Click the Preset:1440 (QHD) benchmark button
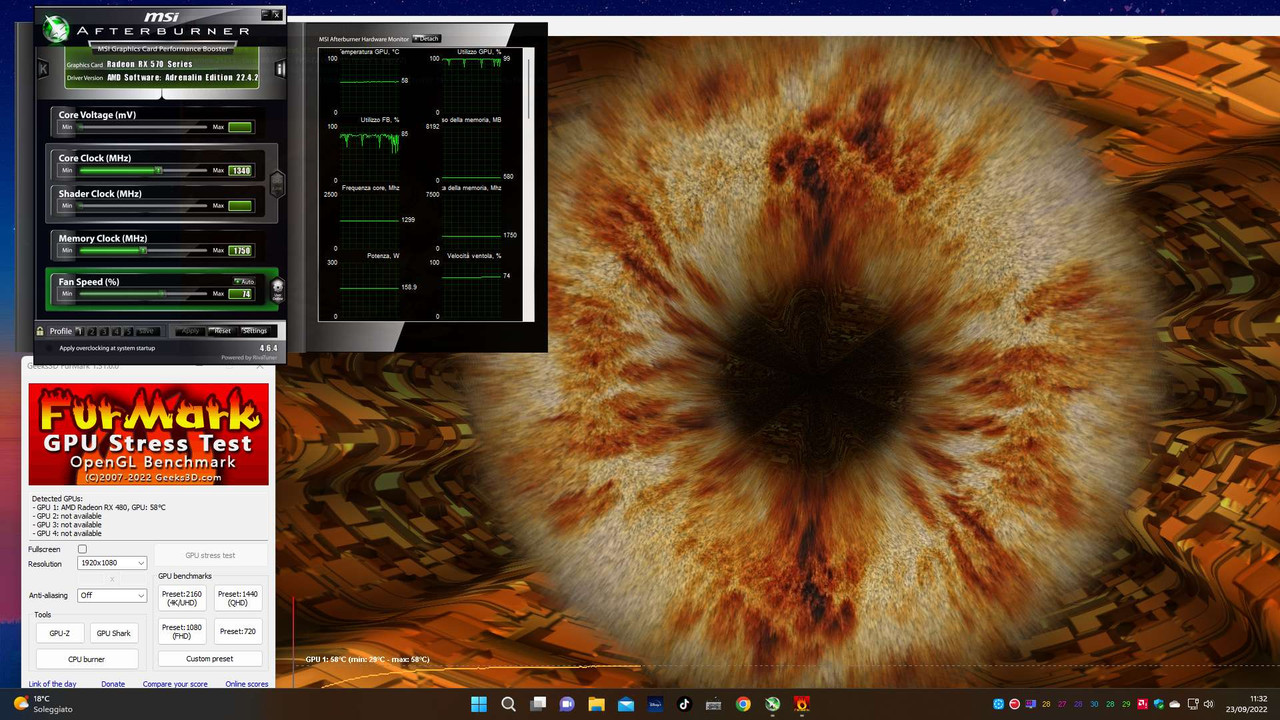 tap(239, 598)
